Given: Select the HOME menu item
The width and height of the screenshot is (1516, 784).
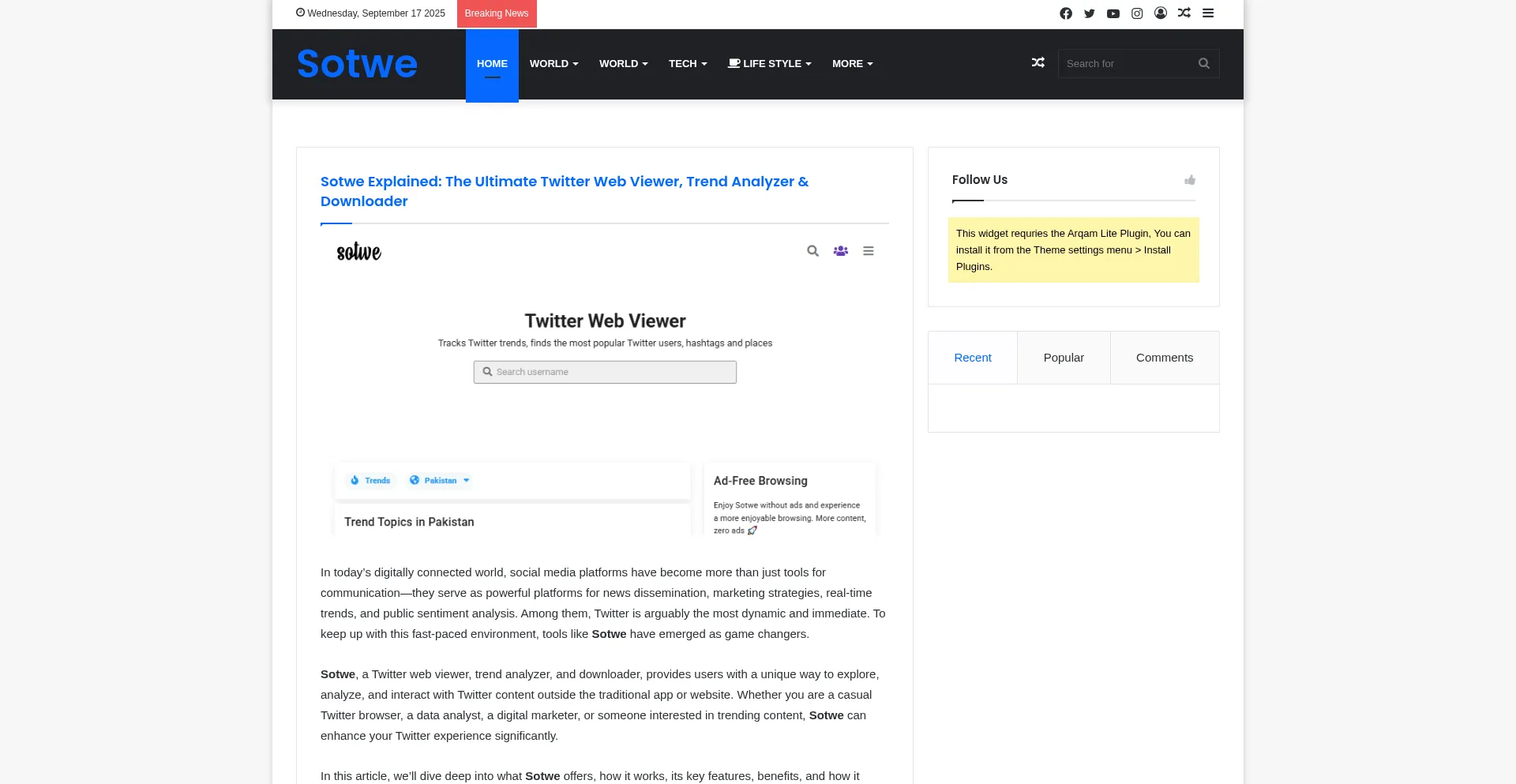Looking at the screenshot, I should pyautogui.click(x=492, y=64).
